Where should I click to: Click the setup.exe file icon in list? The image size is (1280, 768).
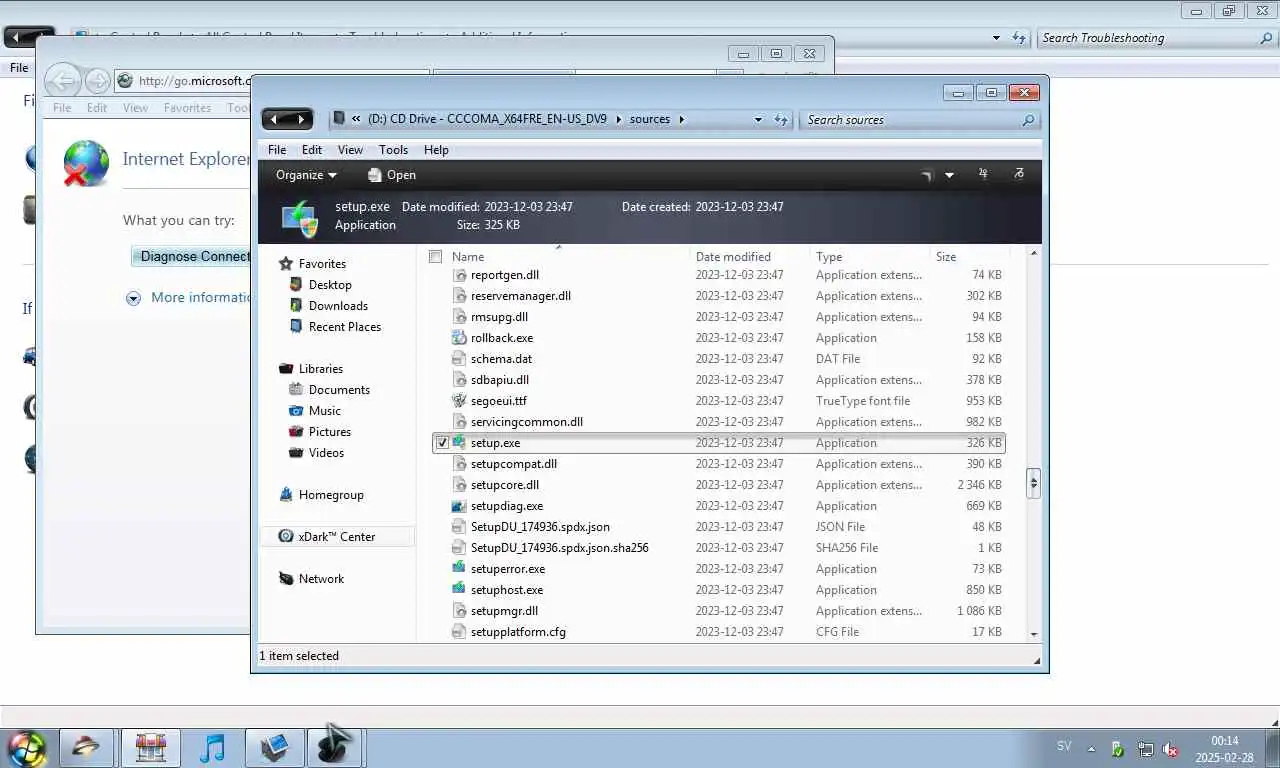click(459, 442)
